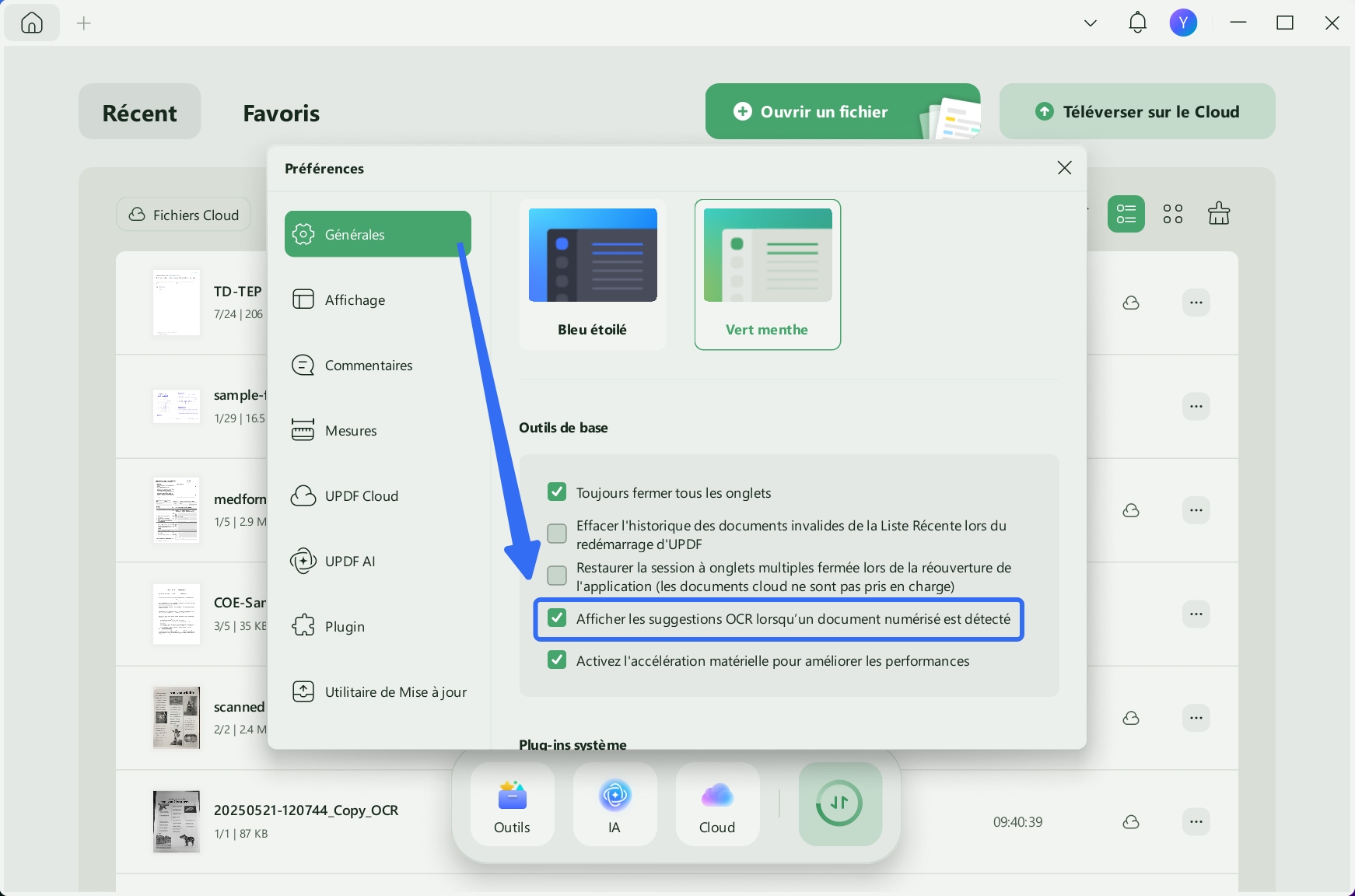Open Utilitaire de Mise à jour section

coord(378,691)
